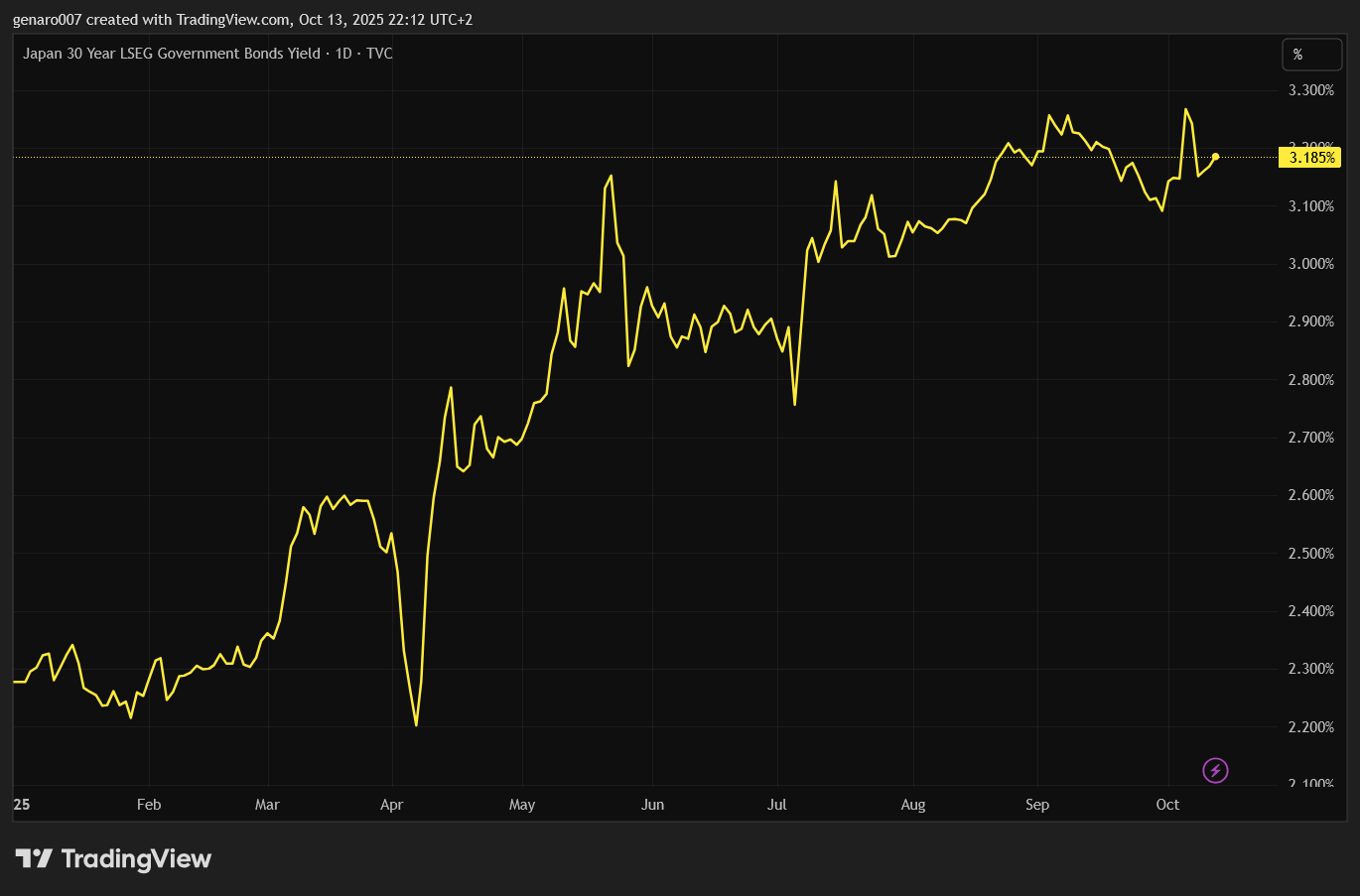Image resolution: width=1360 pixels, height=896 pixels.
Task: Click the Feb label on time axis
Action: (149, 805)
